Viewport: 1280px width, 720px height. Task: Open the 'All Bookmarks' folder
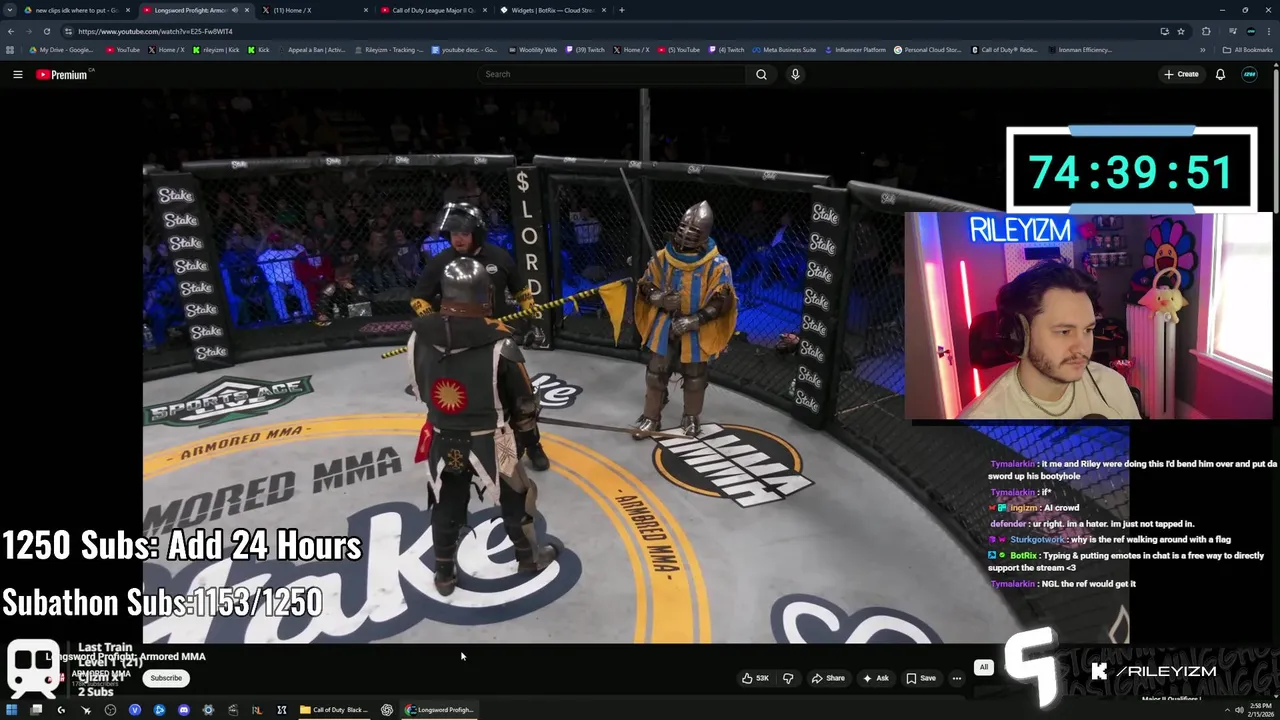click(1247, 50)
